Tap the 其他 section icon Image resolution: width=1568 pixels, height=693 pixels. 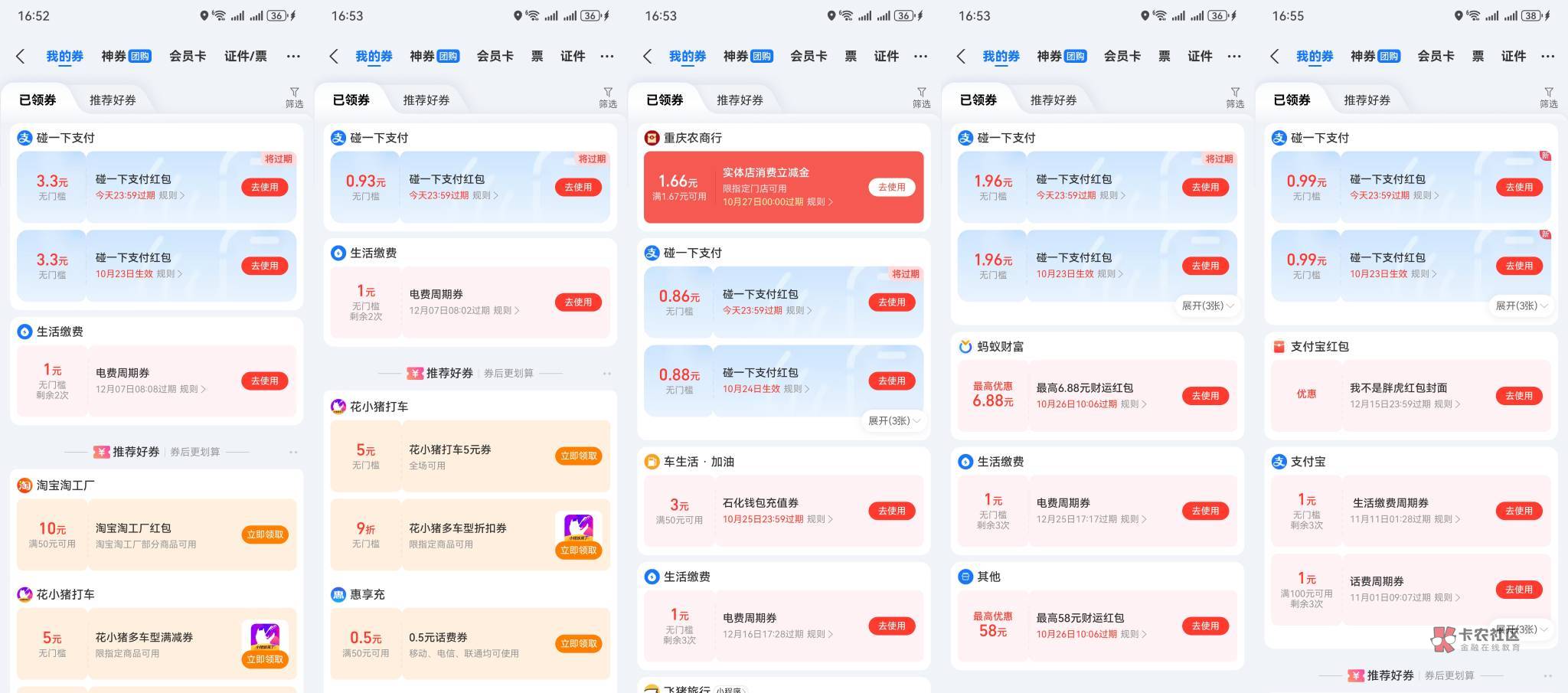[x=965, y=577]
